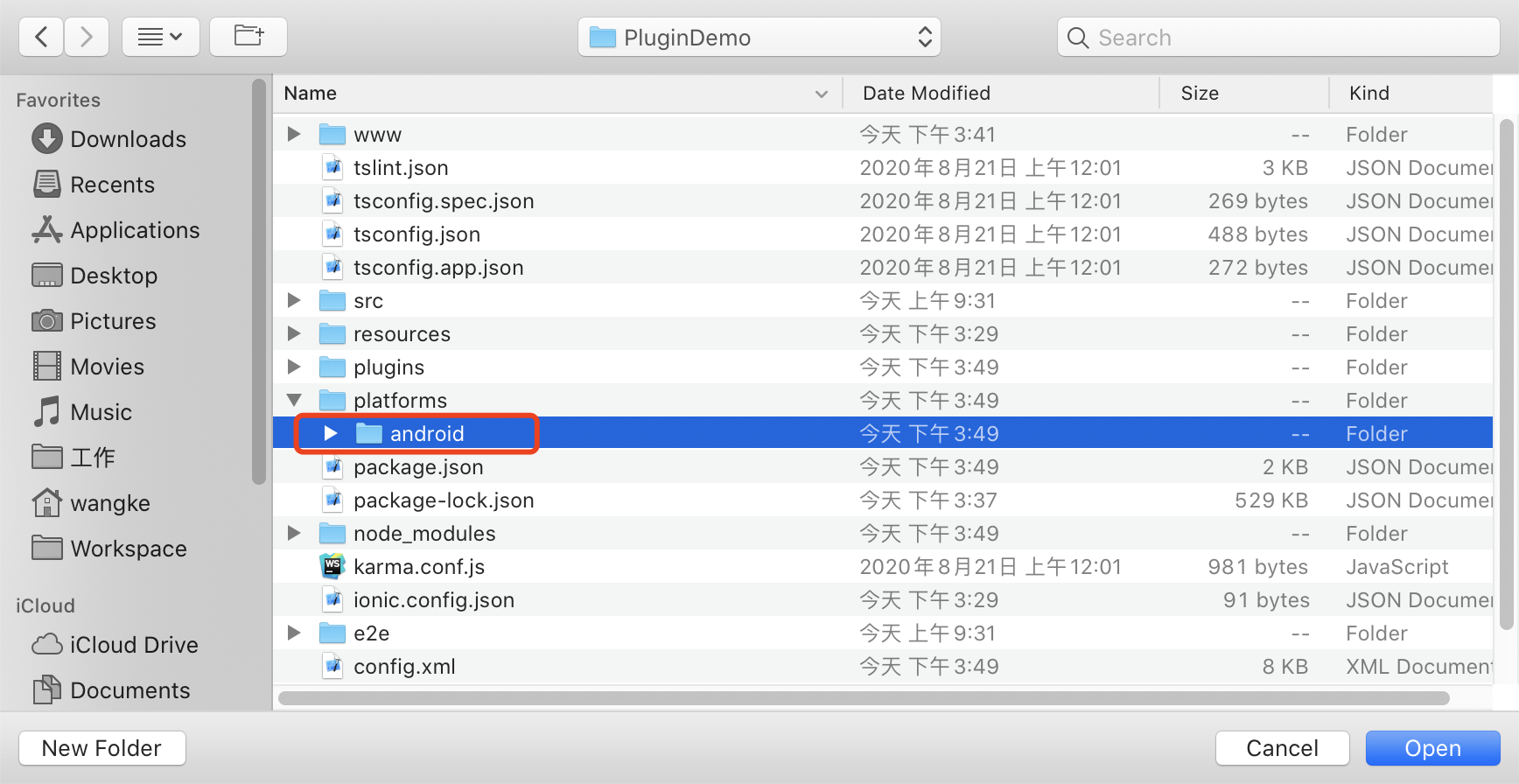The width and height of the screenshot is (1519, 784).
Task: Click the Open button
Action: point(1431,748)
